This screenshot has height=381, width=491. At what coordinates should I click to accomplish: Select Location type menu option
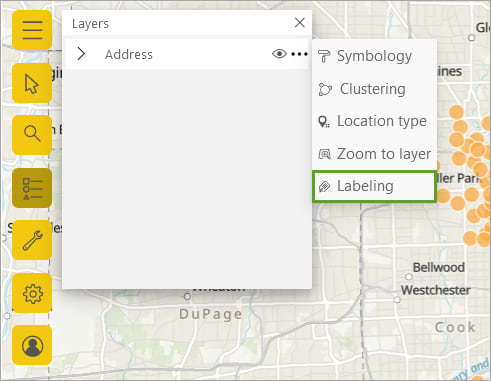click(x=374, y=121)
